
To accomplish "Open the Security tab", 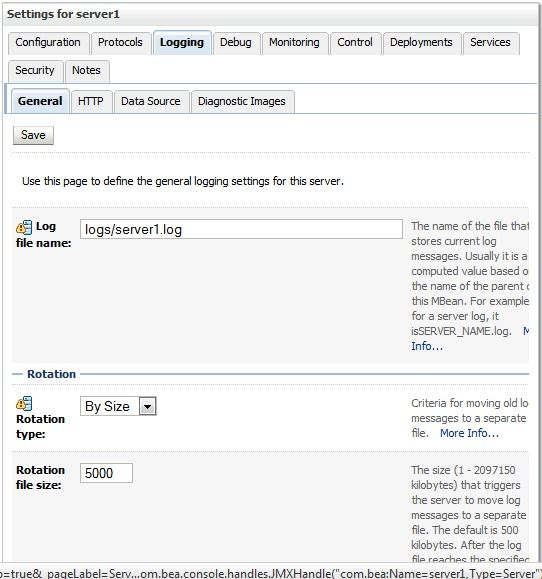I will tap(35, 71).
